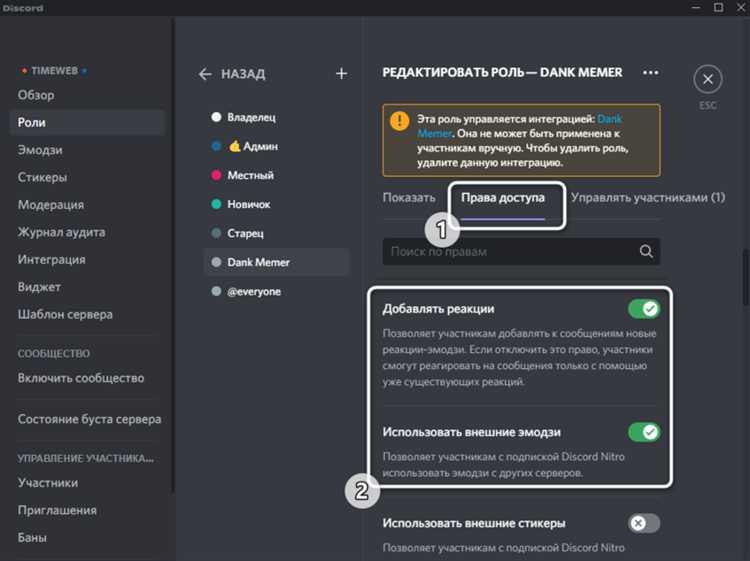The height and width of the screenshot is (561, 750).
Task: Open the Стикеры section
Action: pos(42,177)
